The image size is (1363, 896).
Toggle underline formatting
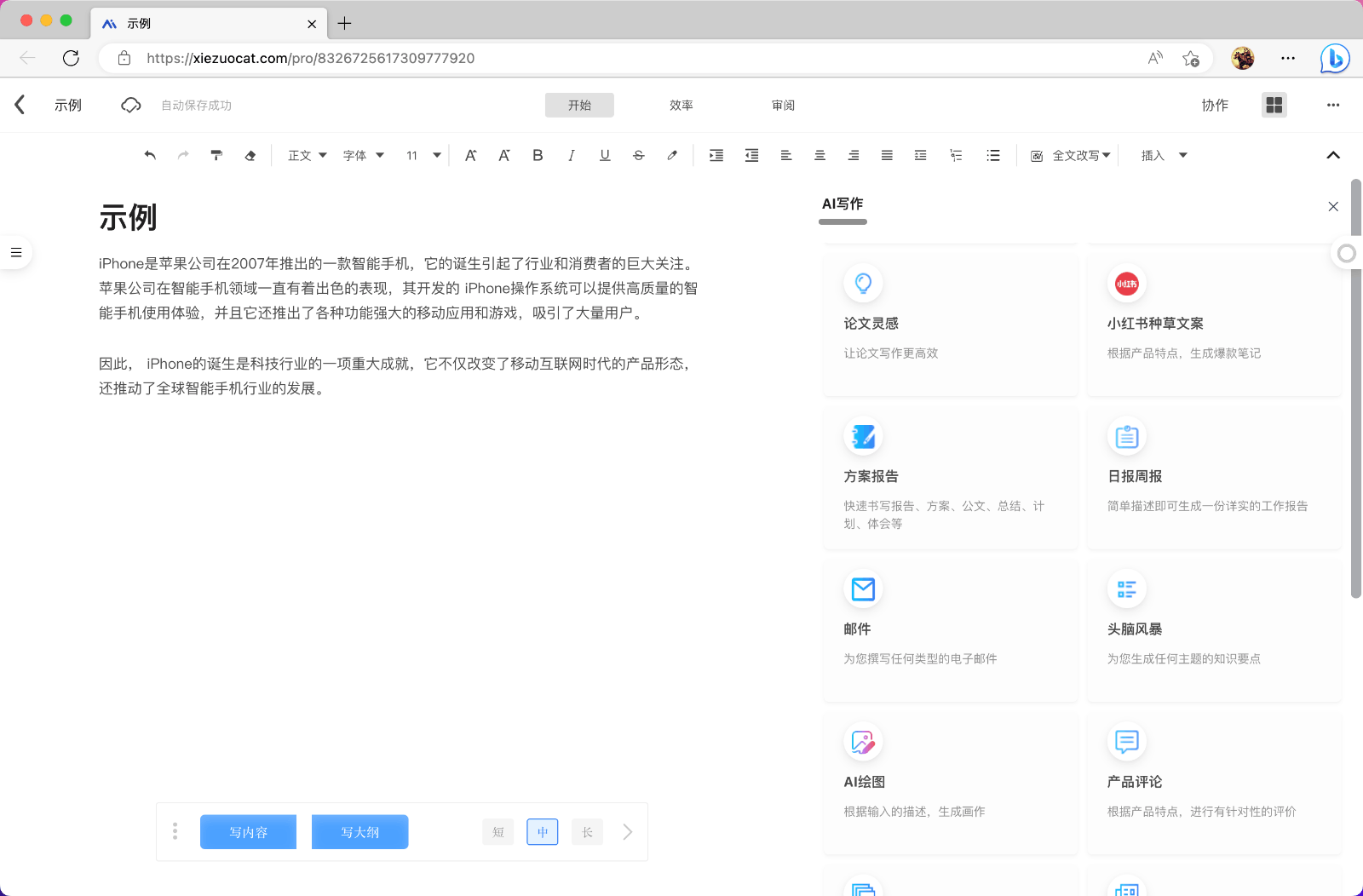605,155
